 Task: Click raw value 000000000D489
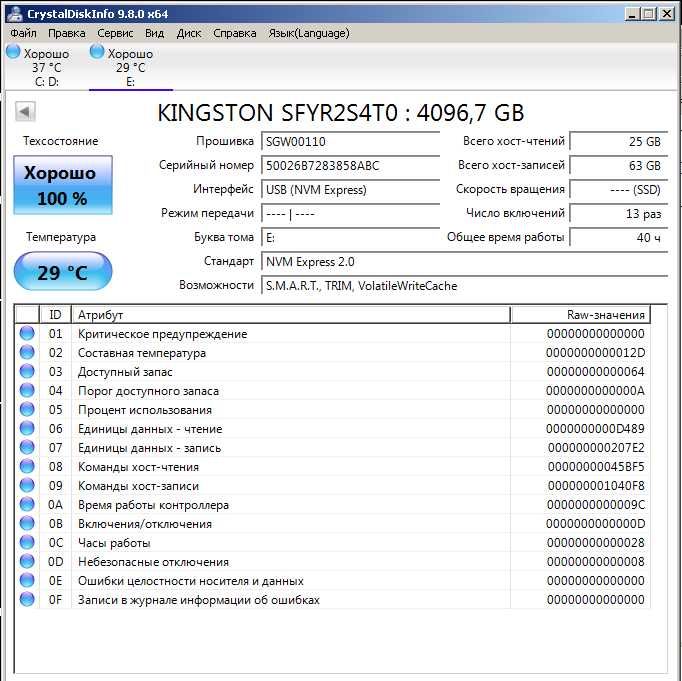[x=595, y=429]
